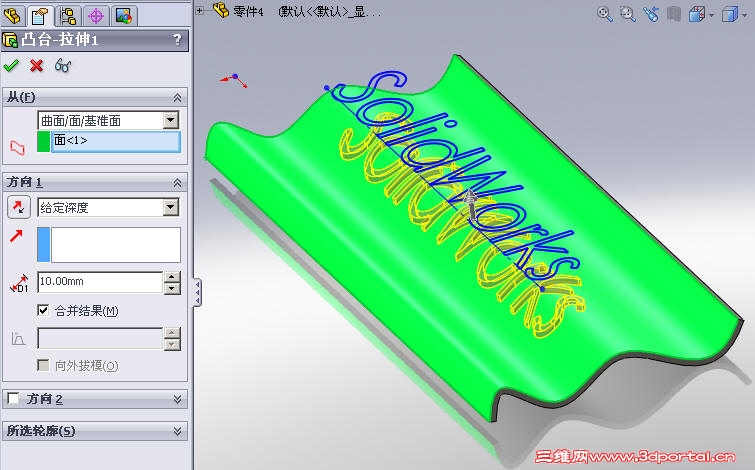
Task: Click the red arrow extrusion direction icon
Action: tap(16, 236)
